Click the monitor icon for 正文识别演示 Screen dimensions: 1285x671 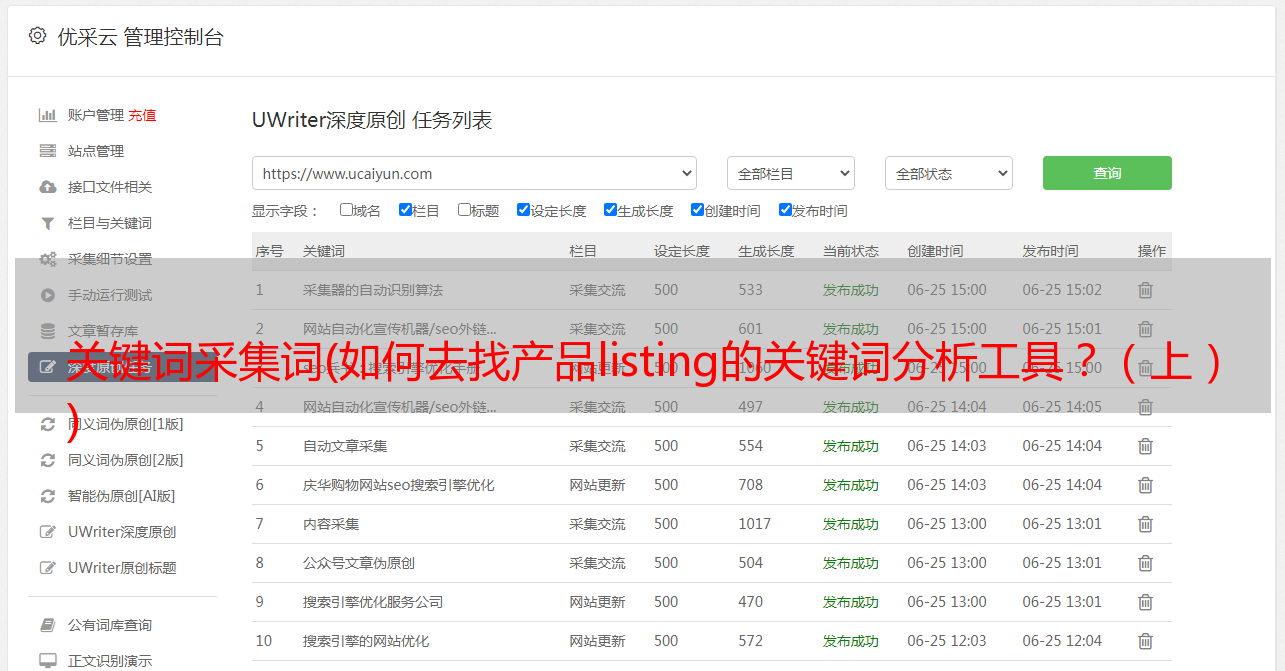pos(47,661)
